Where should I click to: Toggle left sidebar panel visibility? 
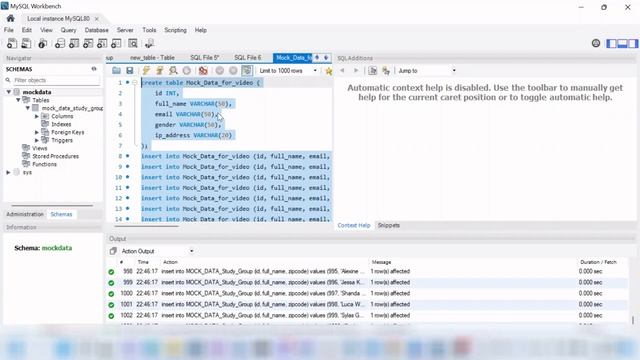(x=611, y=43)
